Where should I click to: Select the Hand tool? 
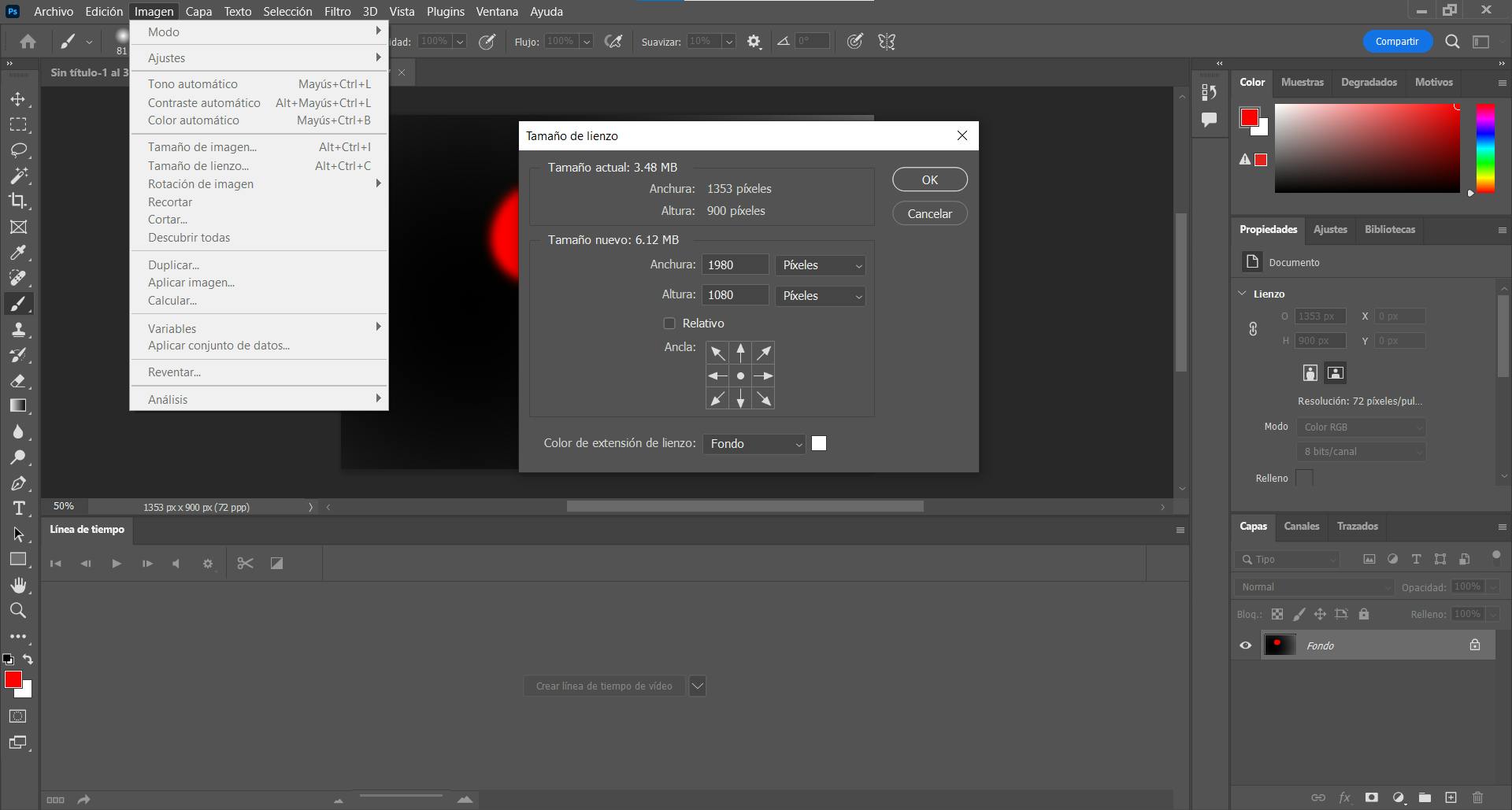(18, 586)
